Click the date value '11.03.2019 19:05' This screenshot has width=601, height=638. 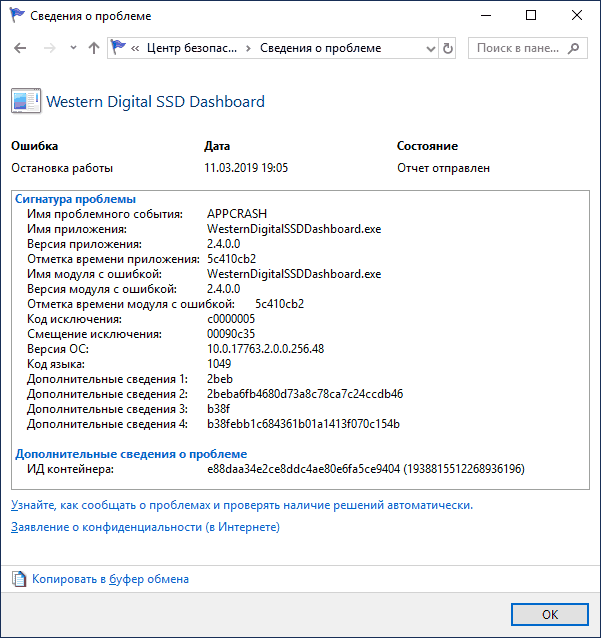[x=246, y=168]
